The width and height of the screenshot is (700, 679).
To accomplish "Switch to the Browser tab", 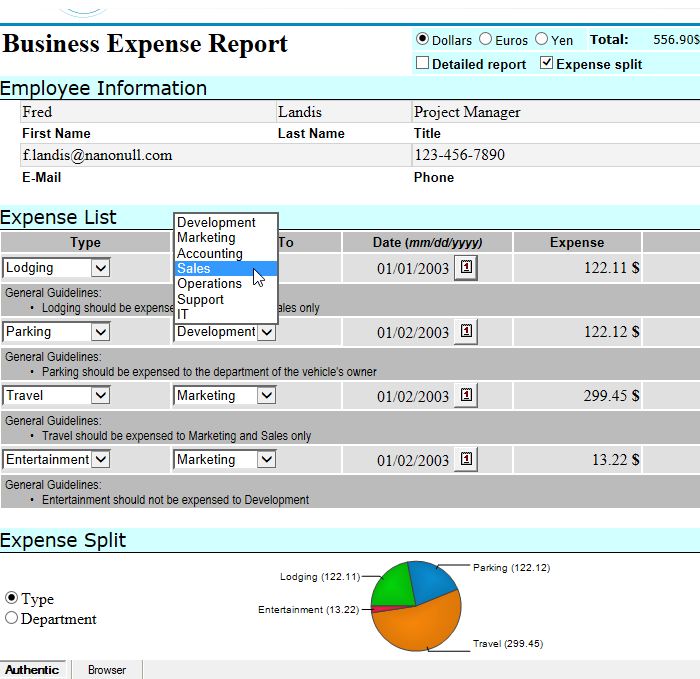I will point(106,670).
